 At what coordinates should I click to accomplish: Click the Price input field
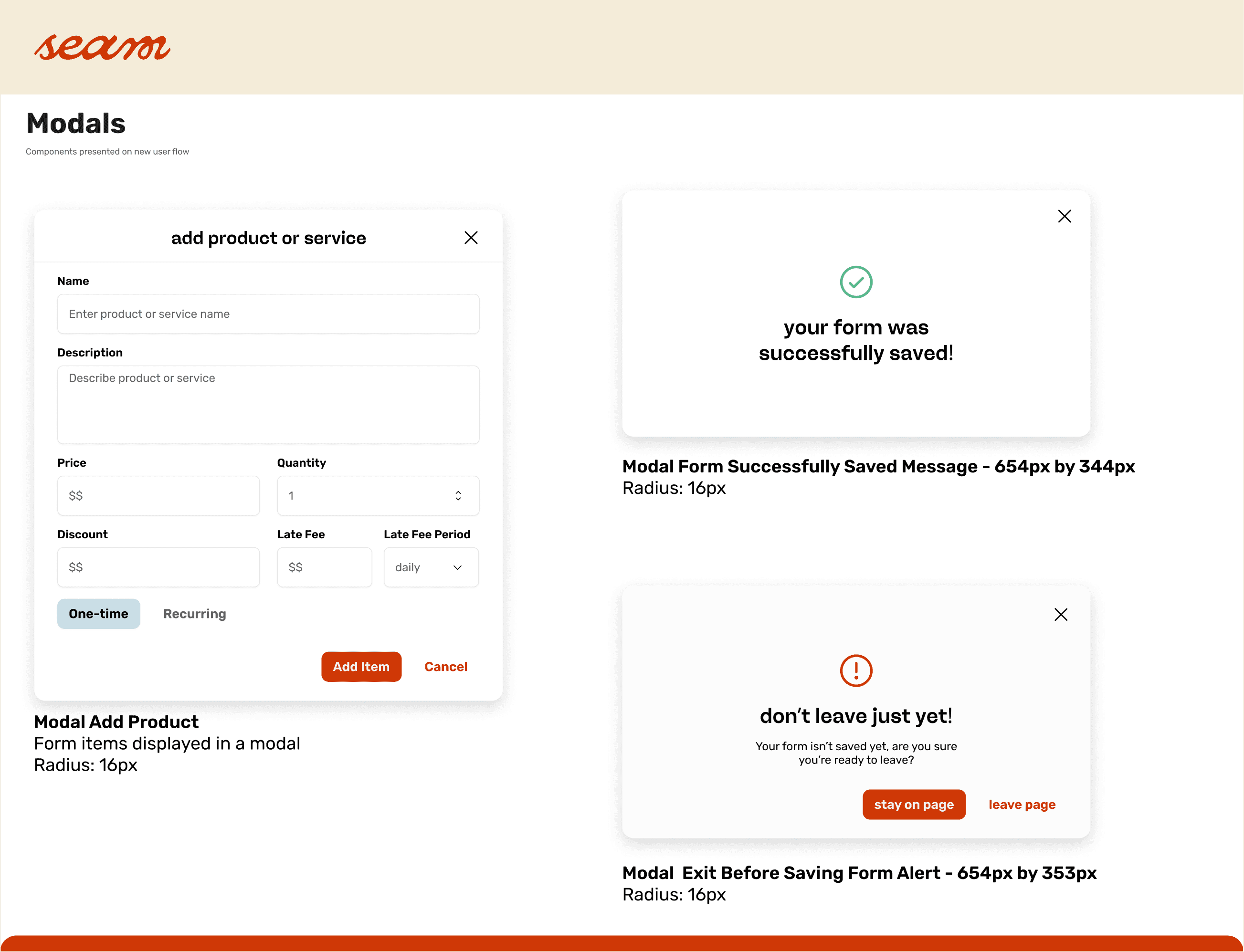(x=158, y=496)
